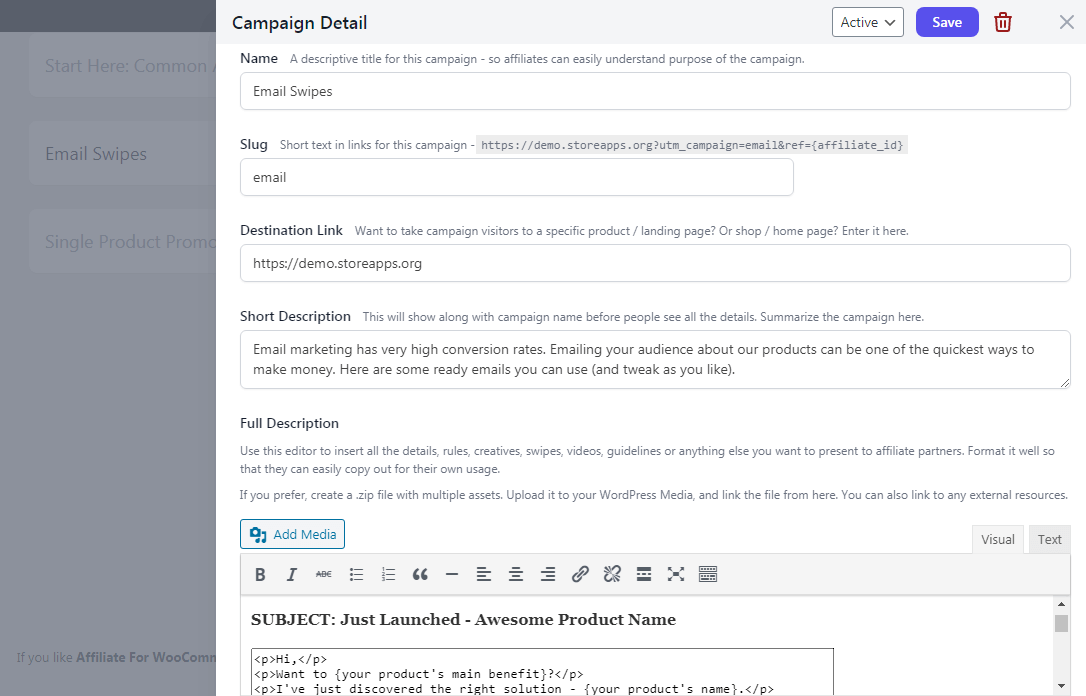Toggle the editor toolbar kitchen sink
Screen dimensions: 1086x696
[708, 574]
